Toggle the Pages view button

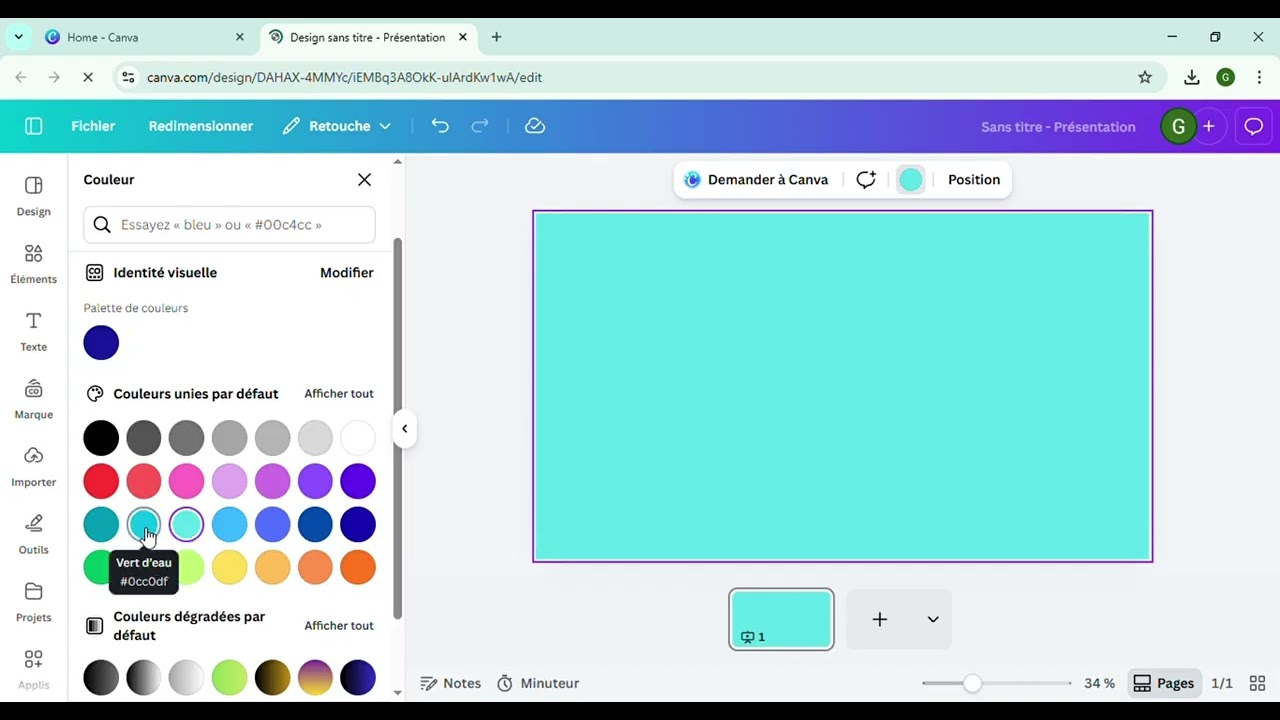tap(1163, 683)
